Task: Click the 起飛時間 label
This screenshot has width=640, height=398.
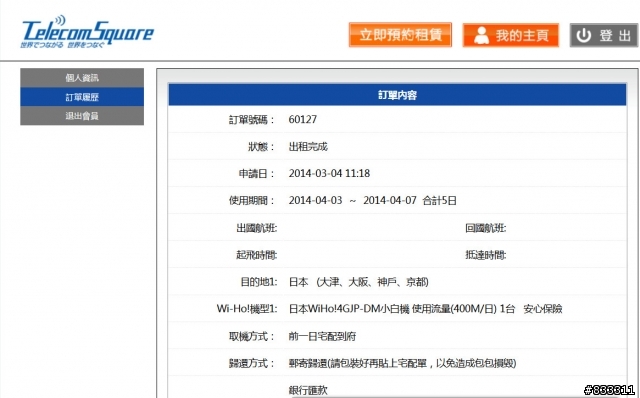Action: (256, 255)
